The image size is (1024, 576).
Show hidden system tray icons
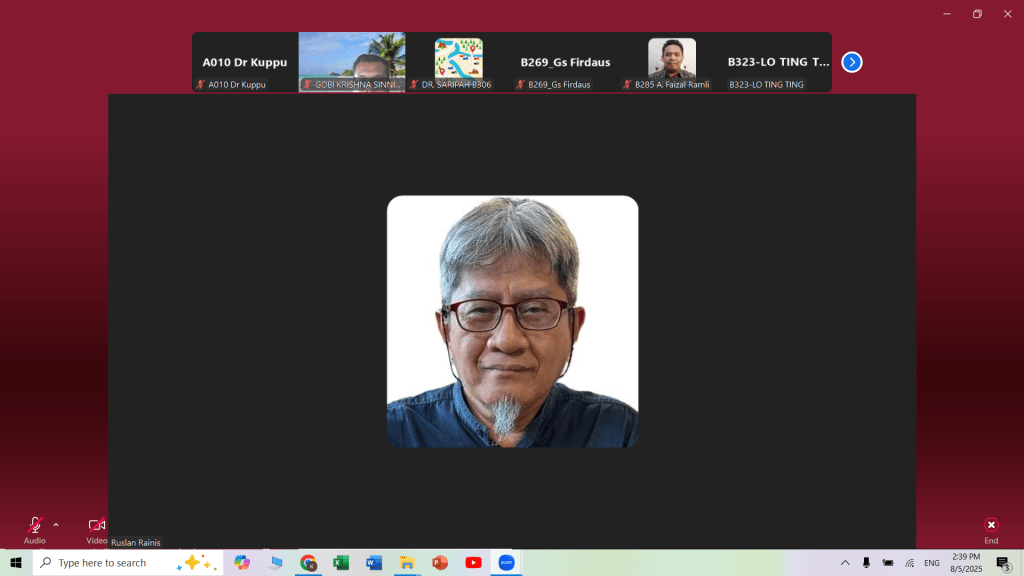[845, 563]
